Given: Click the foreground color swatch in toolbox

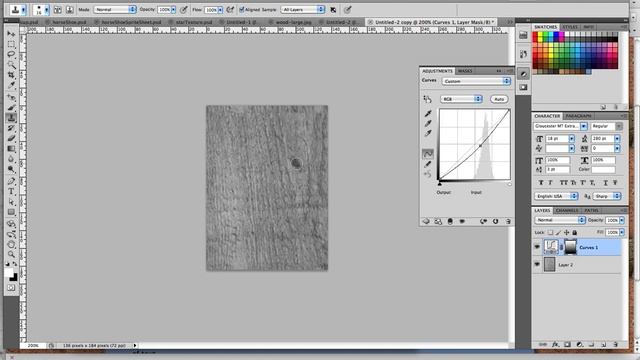Looking at the screenshot, I should point(9,273).
